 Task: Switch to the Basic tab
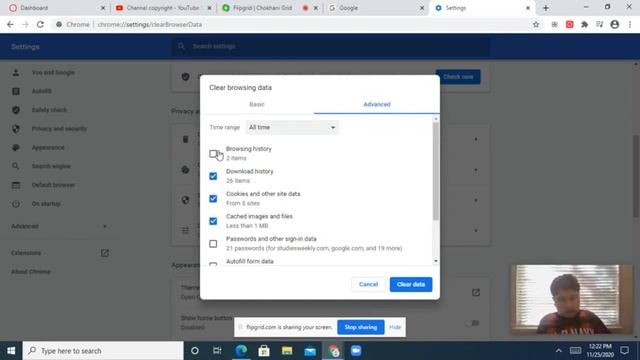pyautogui.click(x=257, y=104)
